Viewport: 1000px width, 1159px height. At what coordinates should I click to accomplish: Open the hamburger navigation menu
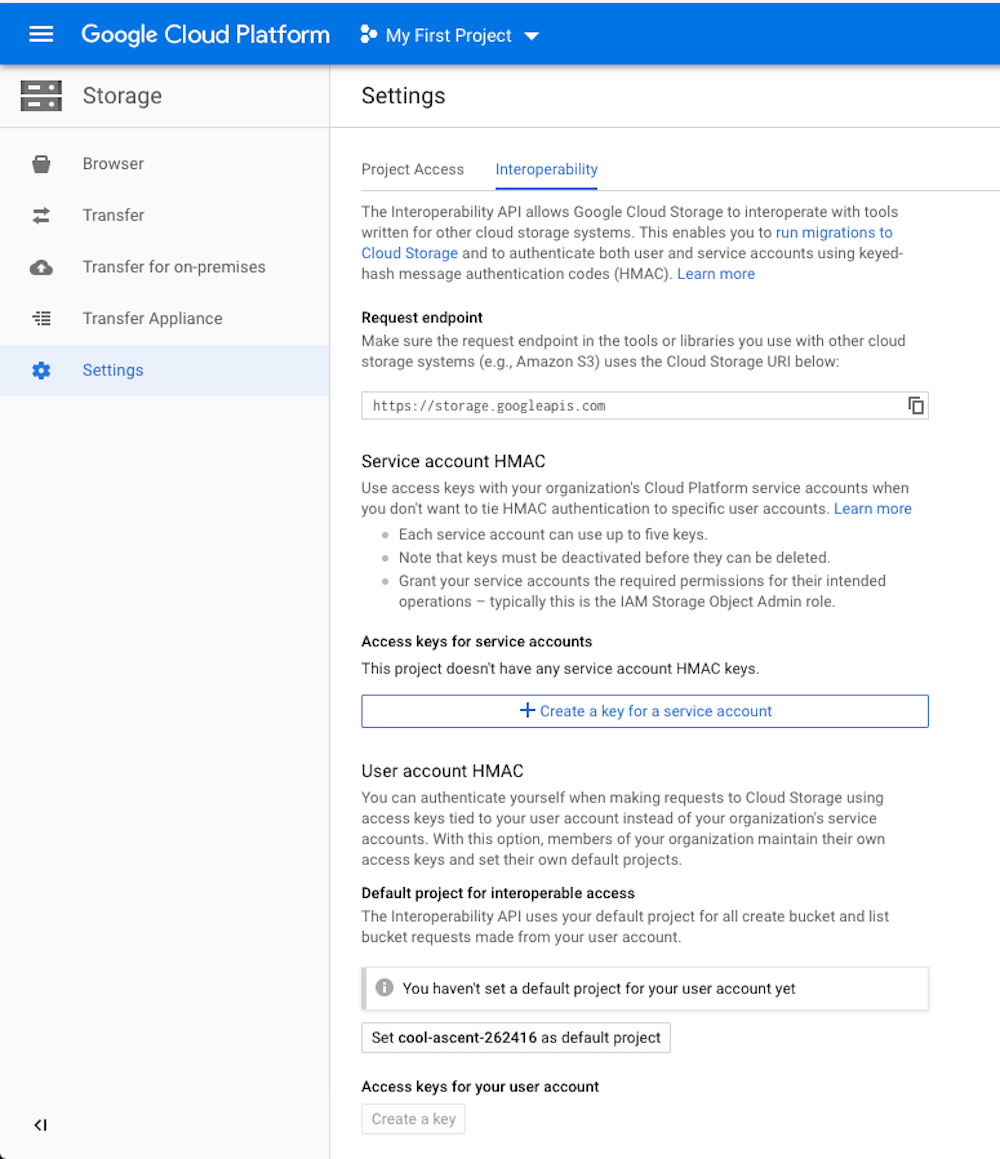[x=41, y=35]
